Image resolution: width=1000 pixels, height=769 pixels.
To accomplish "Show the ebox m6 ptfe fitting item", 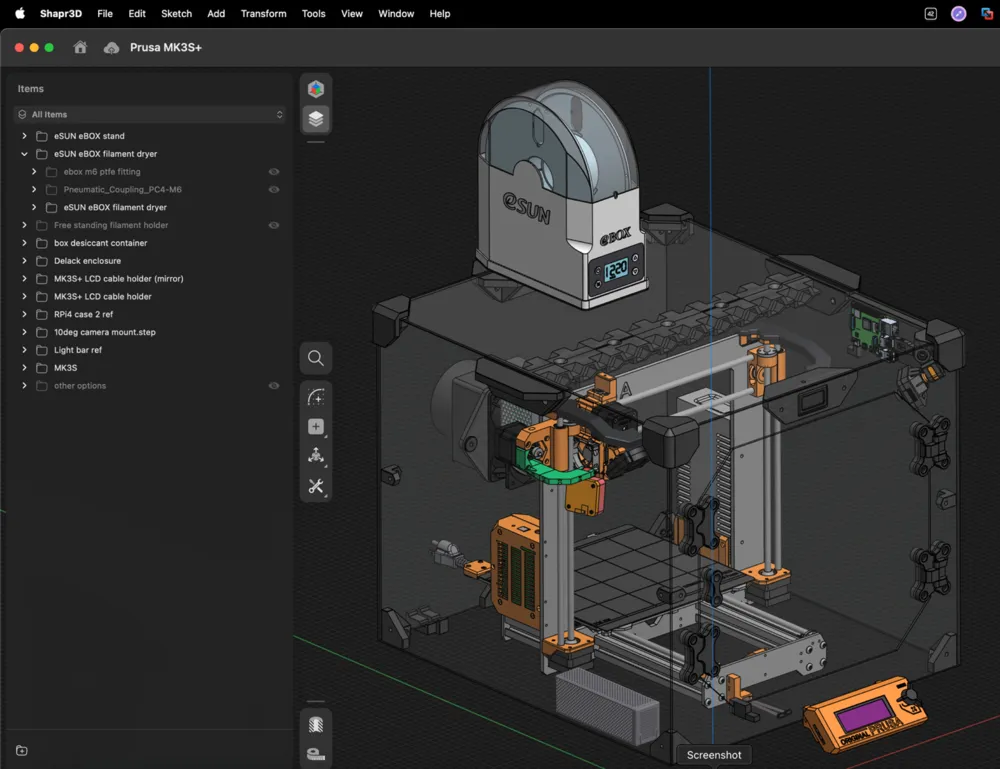I will pos(274,172).
